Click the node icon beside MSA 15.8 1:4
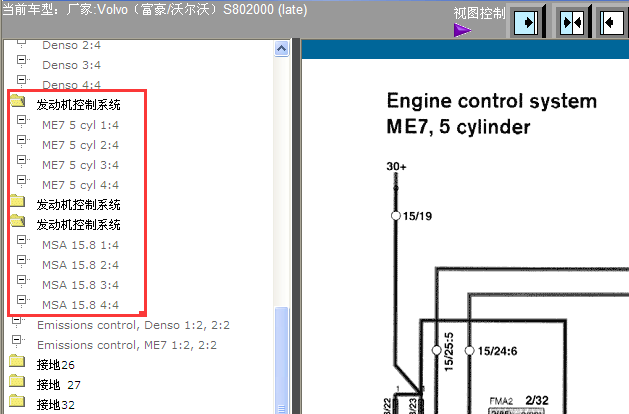629x414 pixels. (x=22, y=240)
